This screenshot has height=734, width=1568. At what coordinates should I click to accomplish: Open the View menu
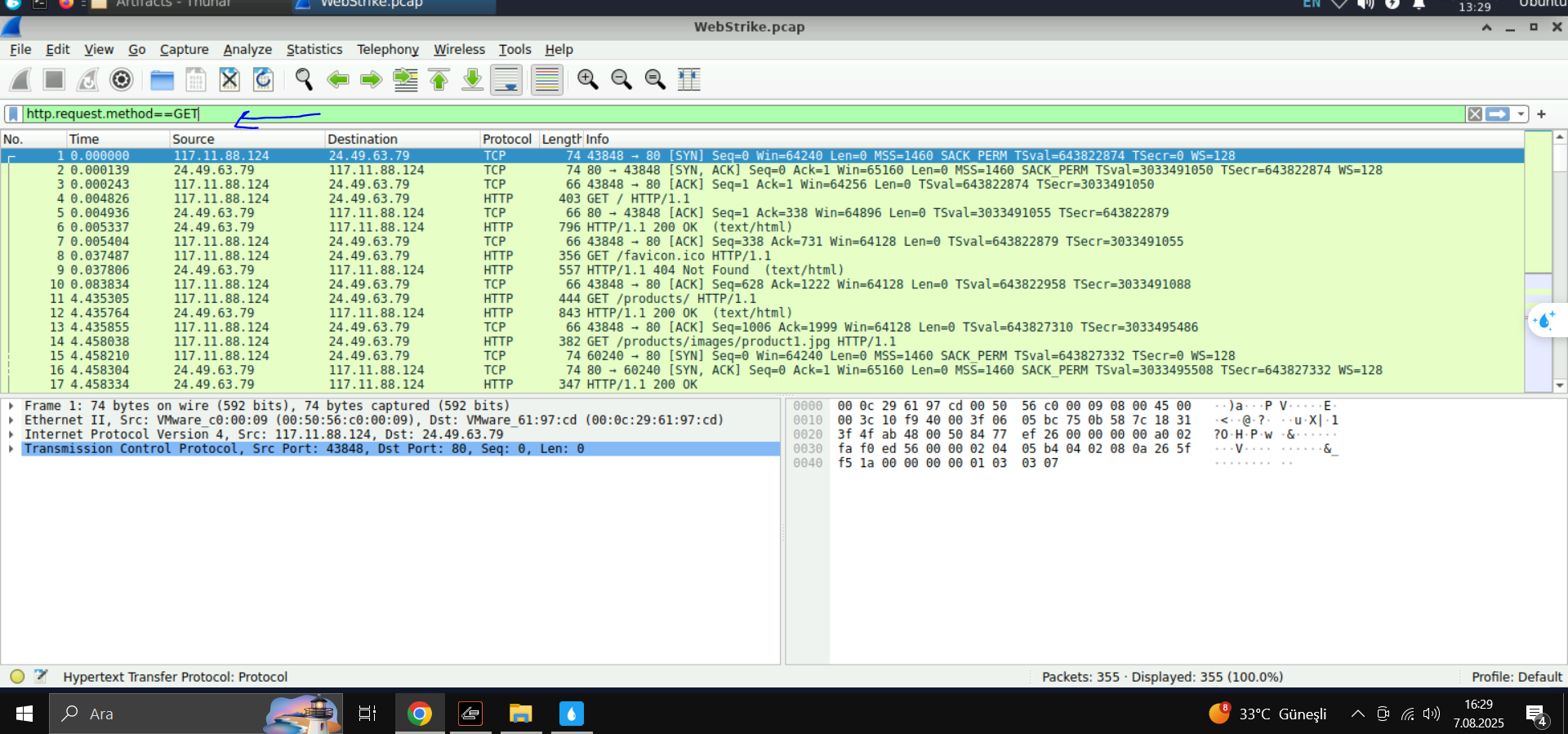[x=99, y=50]
